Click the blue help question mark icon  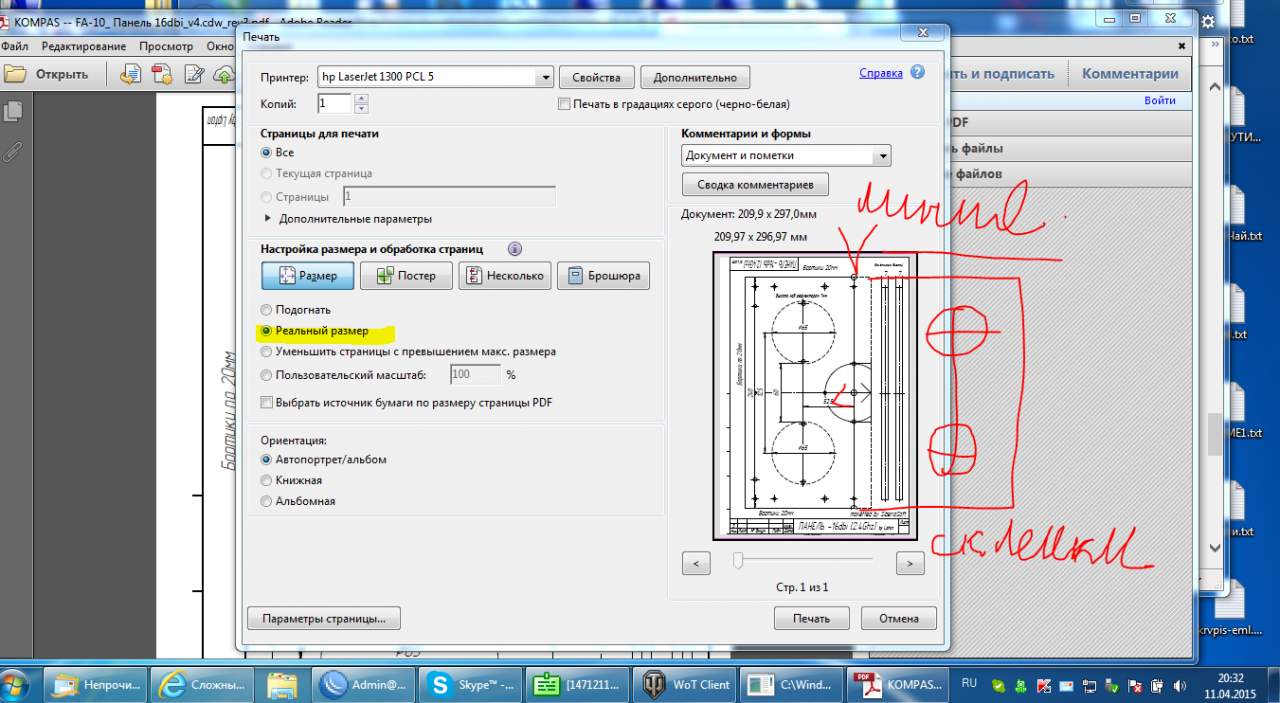(x=917, y=72)
